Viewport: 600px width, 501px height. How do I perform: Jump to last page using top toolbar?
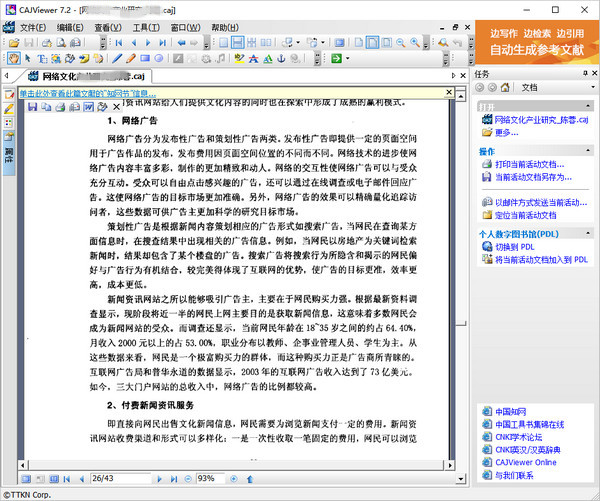(x=162, y=42)
